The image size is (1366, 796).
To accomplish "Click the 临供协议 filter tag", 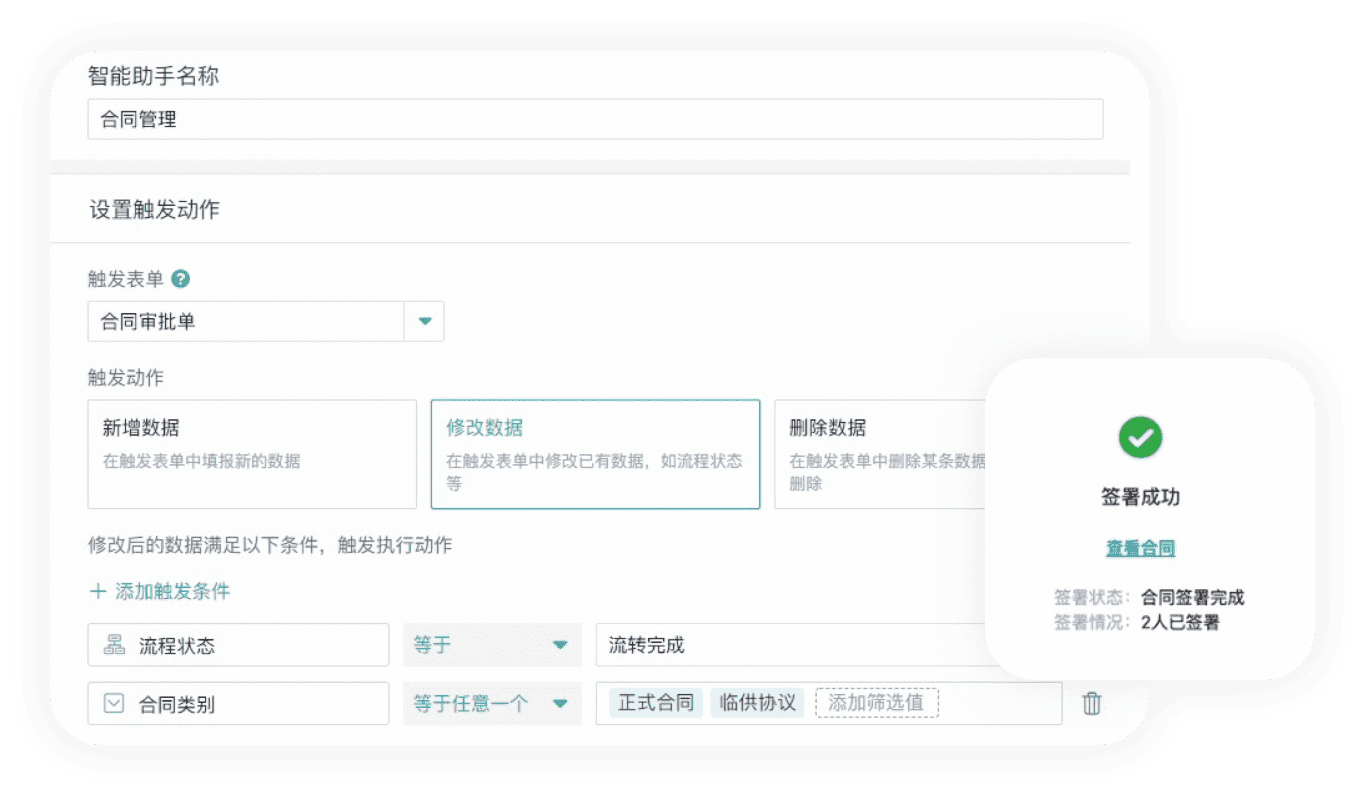I will (x=758, y=703).
